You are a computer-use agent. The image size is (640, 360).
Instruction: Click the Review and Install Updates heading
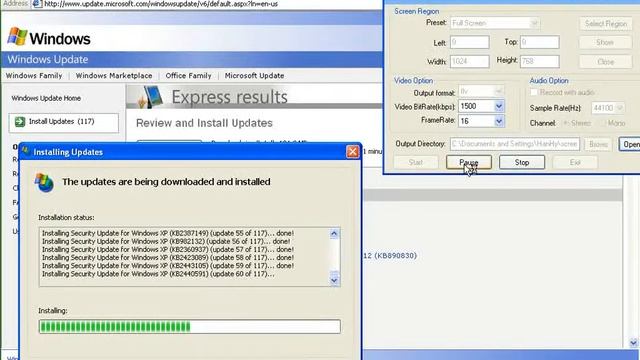(x=204, y=123)
